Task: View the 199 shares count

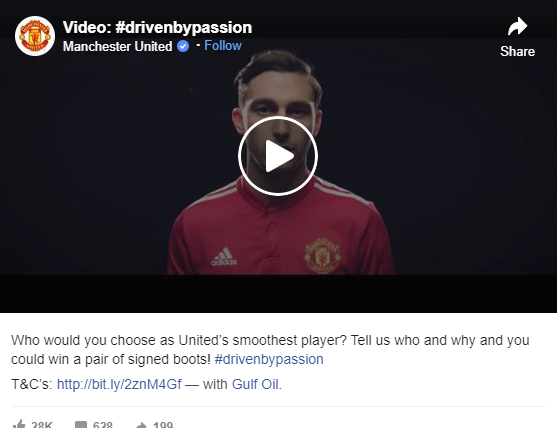Action: click(163, 425)
